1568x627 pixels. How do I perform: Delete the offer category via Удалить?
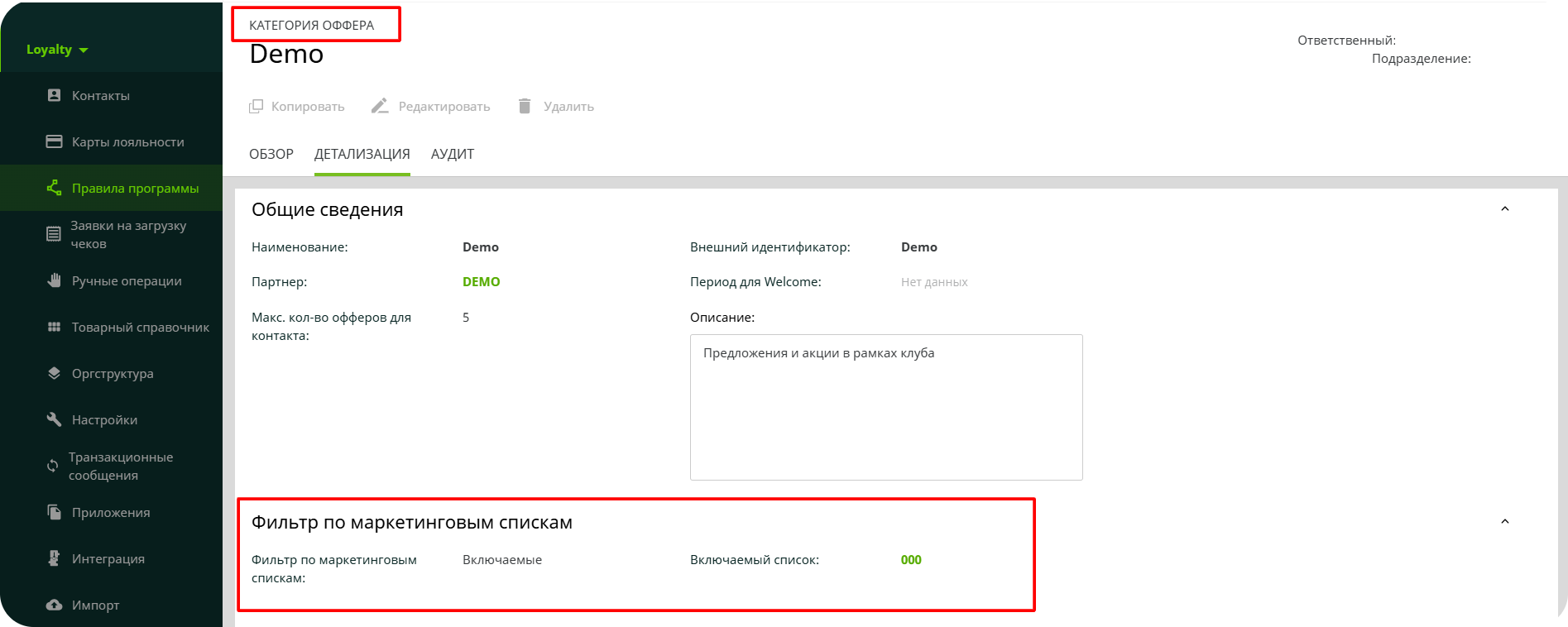555,106
